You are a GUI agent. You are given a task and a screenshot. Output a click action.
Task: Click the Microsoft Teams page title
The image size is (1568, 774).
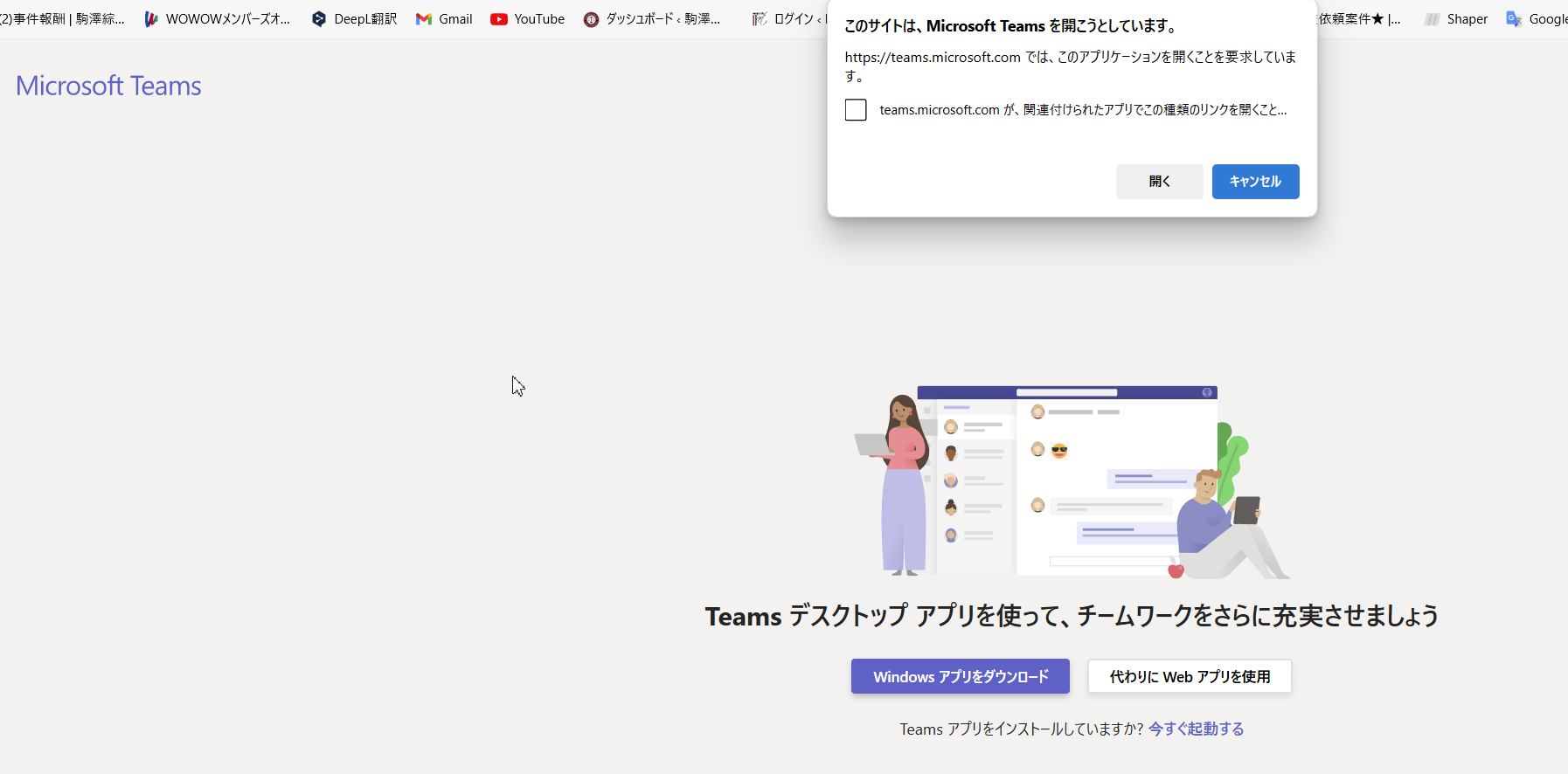(x=108, y=86)
